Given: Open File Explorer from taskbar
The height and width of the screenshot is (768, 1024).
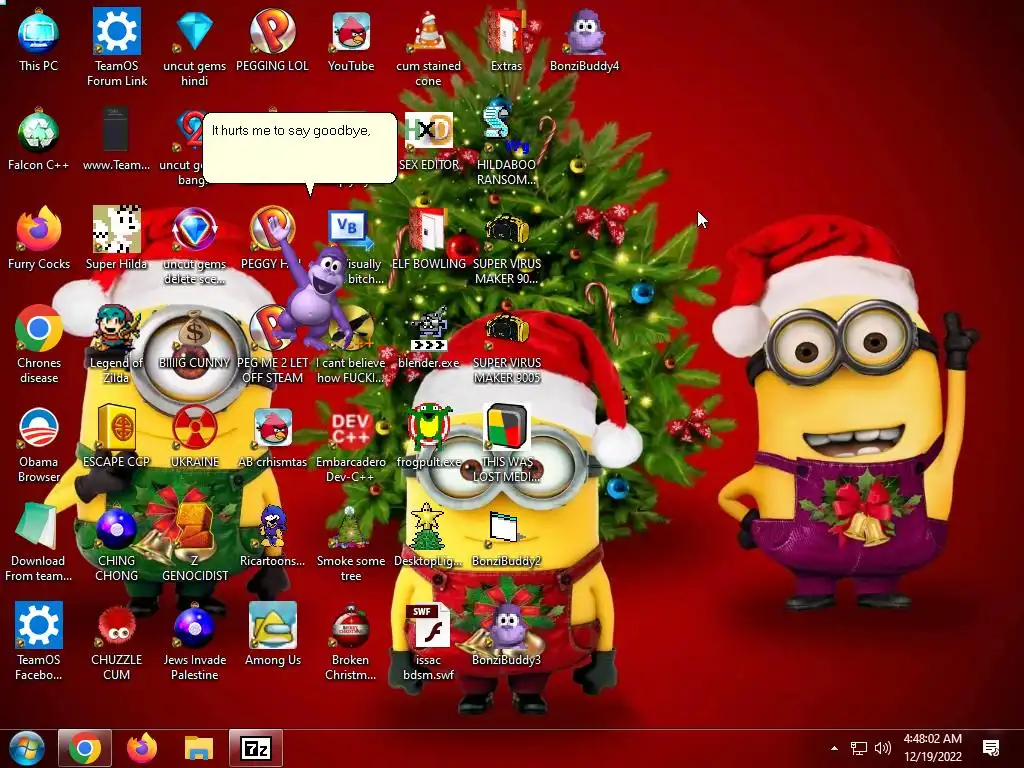Looking at the screenshot, I should [199, 748].
